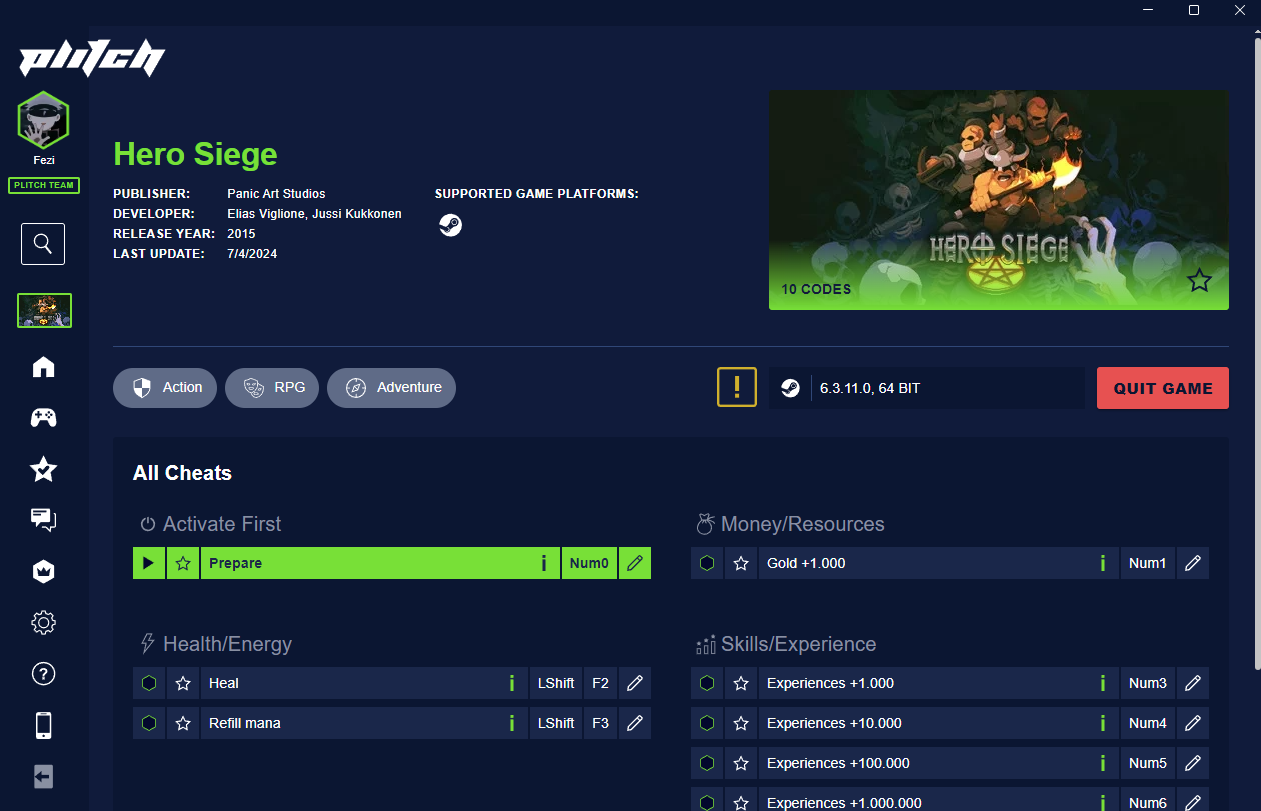Edit hotkey pencil for Experiences +1.000
The image size is (1261, 811).
[1192, 683]
